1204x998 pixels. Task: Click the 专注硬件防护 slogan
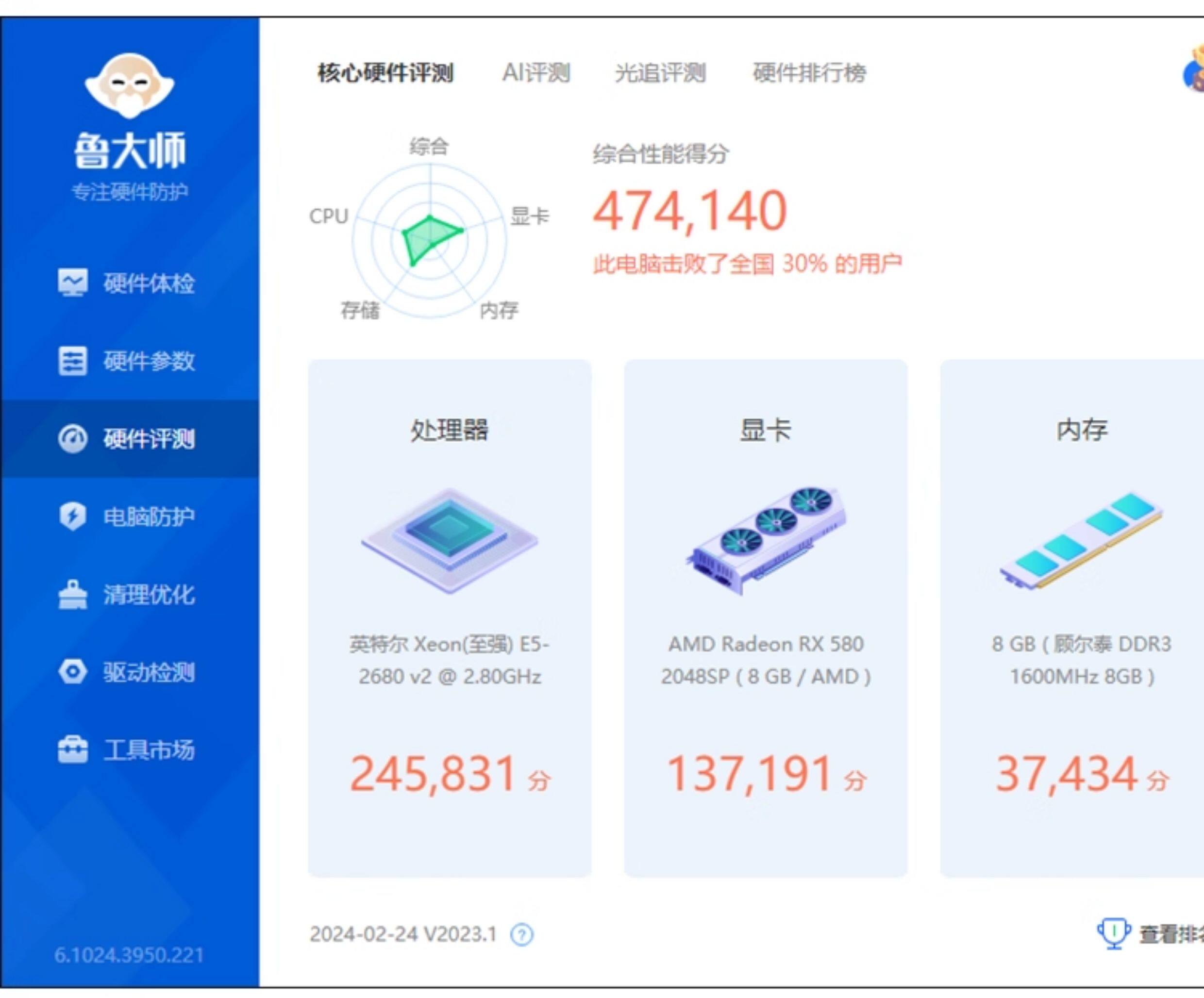[x=130, y=191]
